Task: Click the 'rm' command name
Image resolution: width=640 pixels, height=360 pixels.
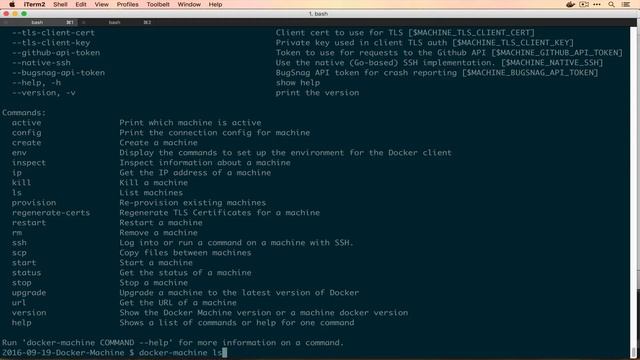Action: point(16,233)
